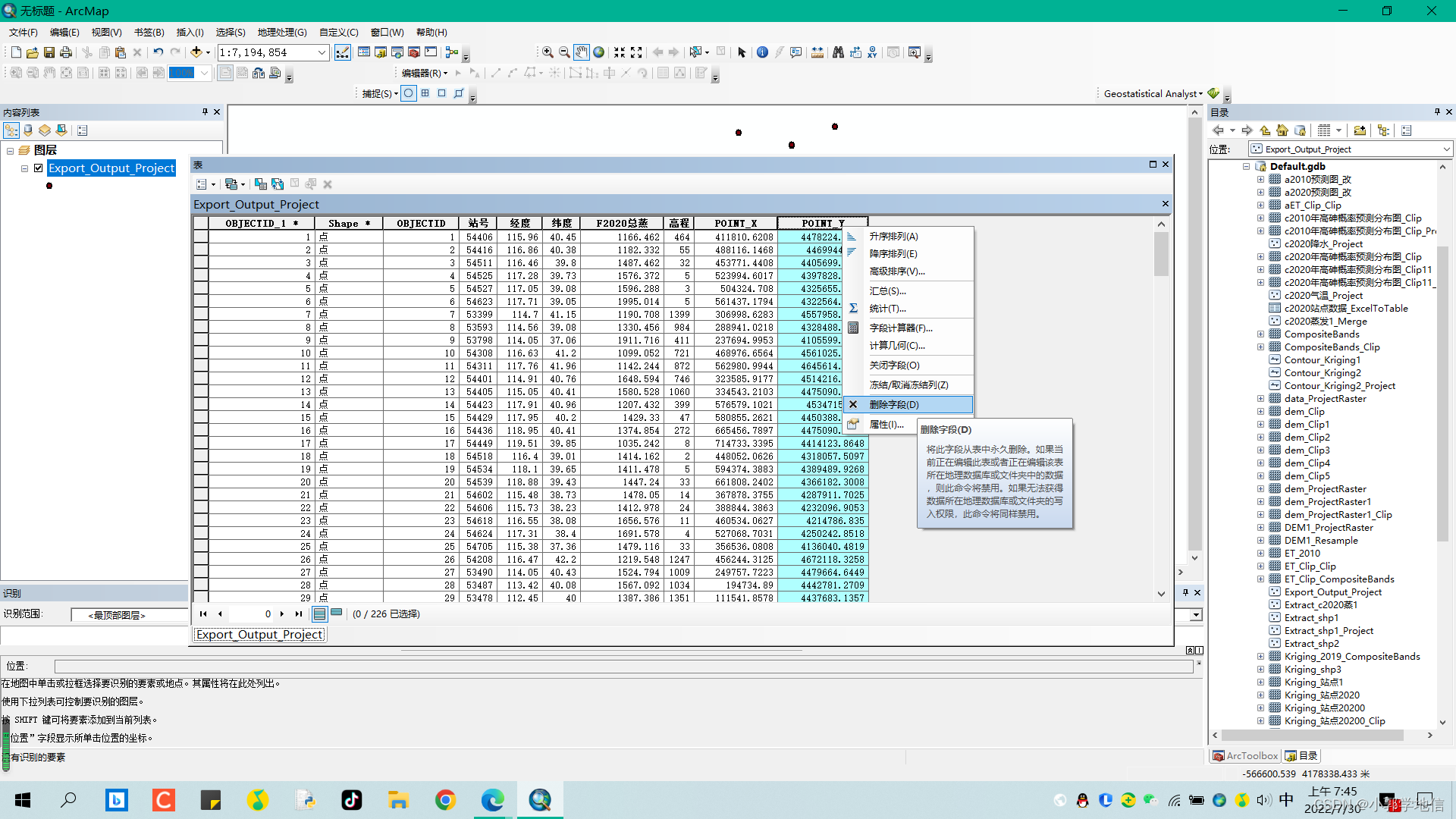
Task: Open the map scale dropdown
Action: click(322, 52)
